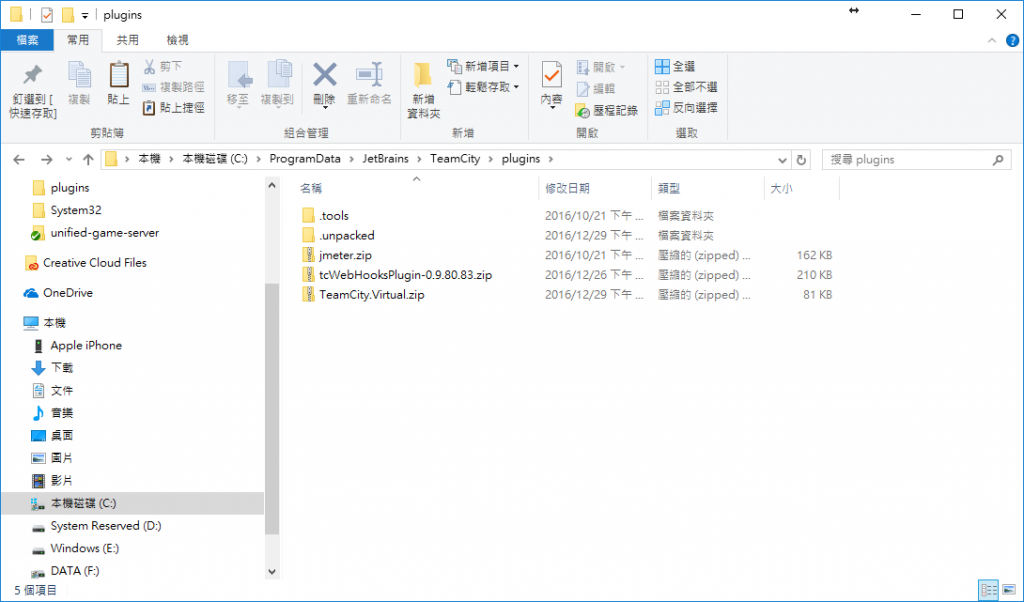Click the Edit (編輯) ribbon icon
The width and height of the screenshot is (1024, 602).
pos(583,88)
